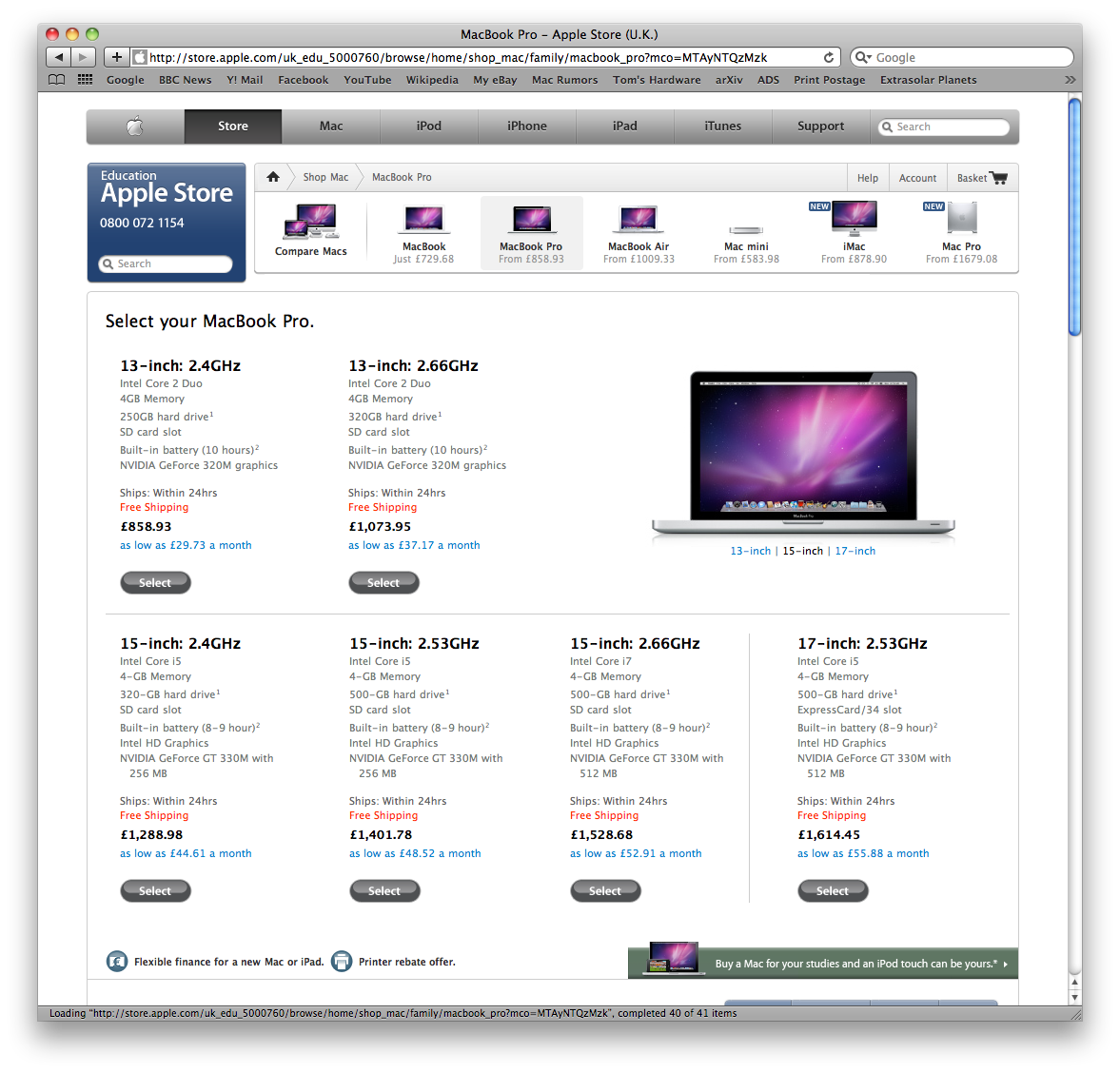Open the iPad tab in the Apple nav
Screen dimensions: 1120x1073
pyautogui.click(x=625, y=127)
